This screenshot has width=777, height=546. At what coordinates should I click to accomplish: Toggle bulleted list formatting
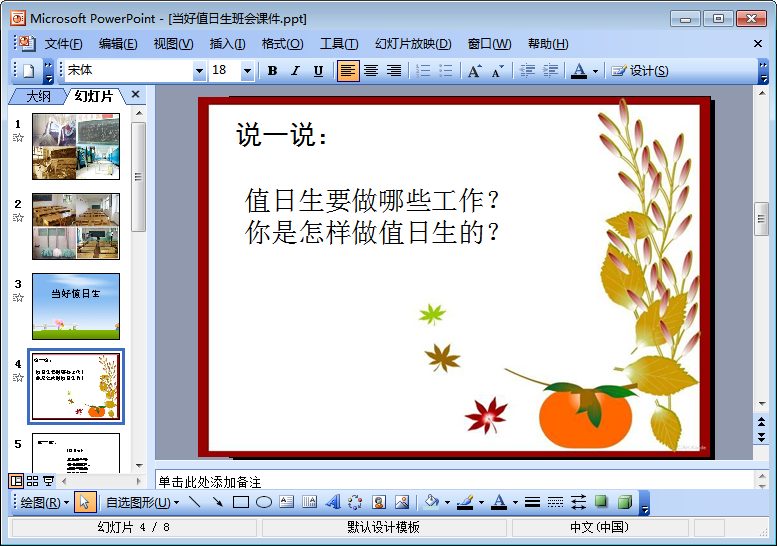pos(445,71)
